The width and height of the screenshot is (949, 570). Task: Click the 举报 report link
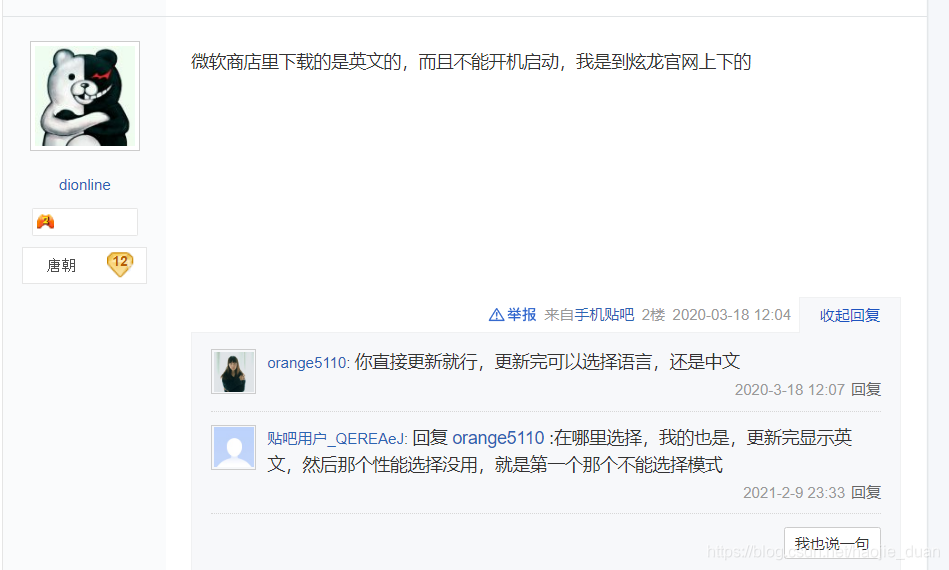521,315
